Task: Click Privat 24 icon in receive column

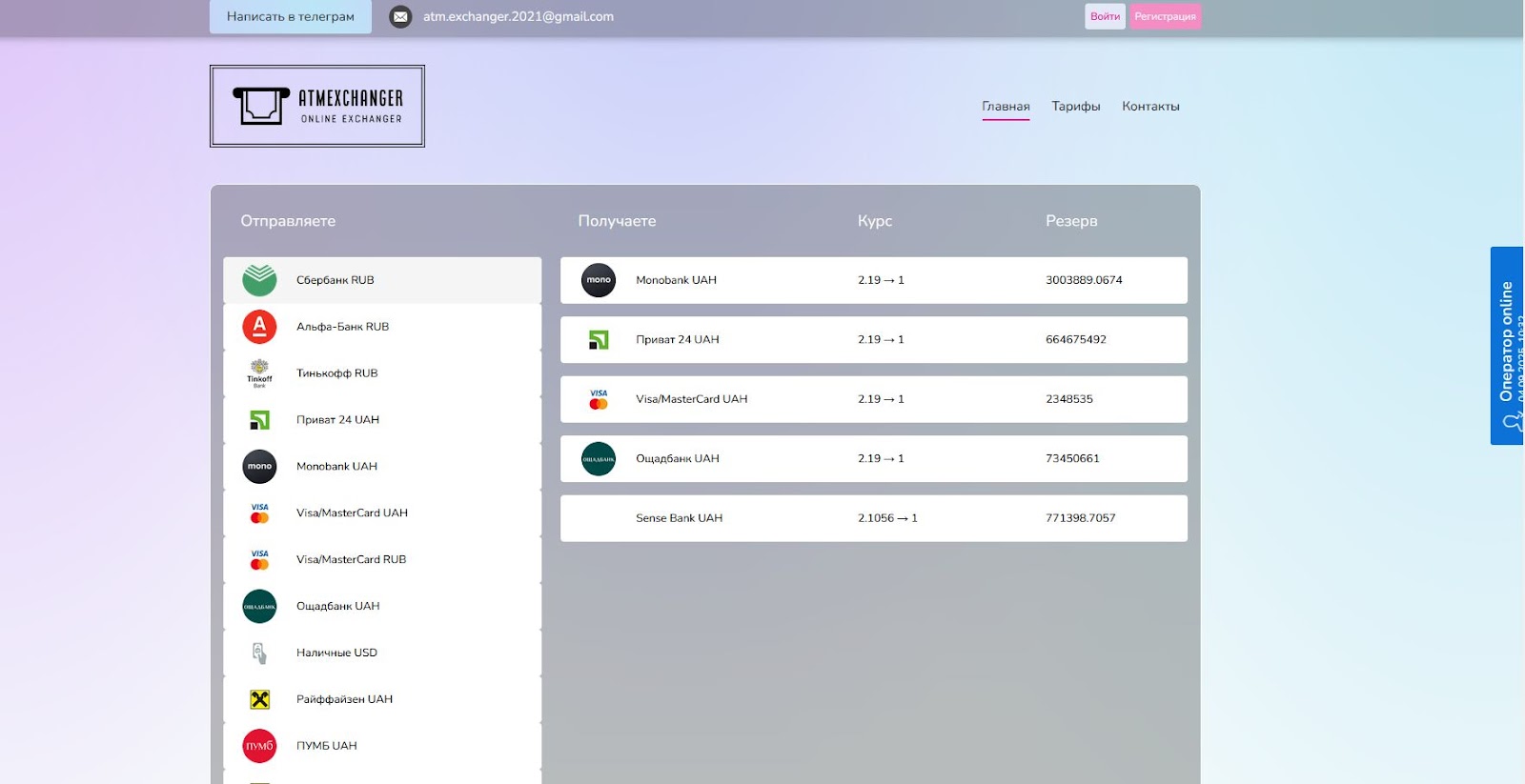Action: tap(599, 339)
